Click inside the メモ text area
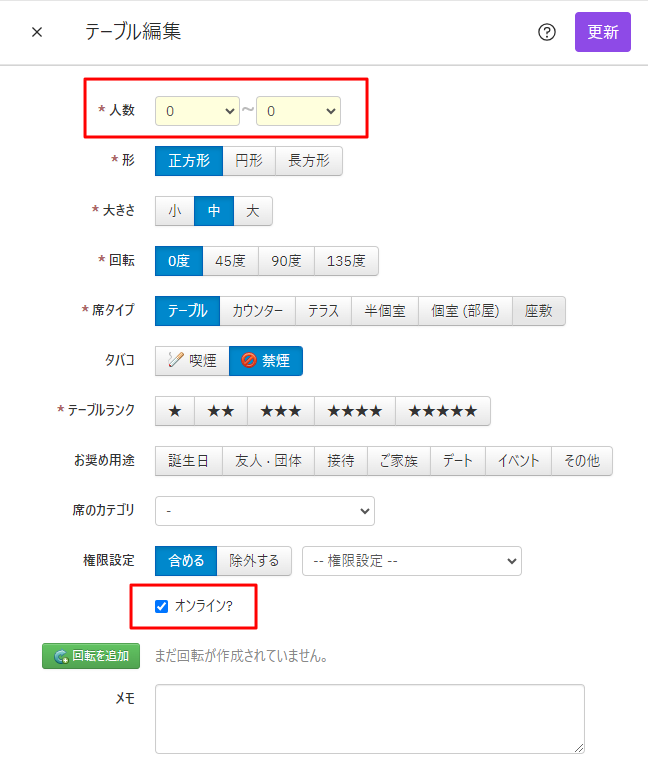The width and height of the screenshot is (648, 770). coord(370,719)
